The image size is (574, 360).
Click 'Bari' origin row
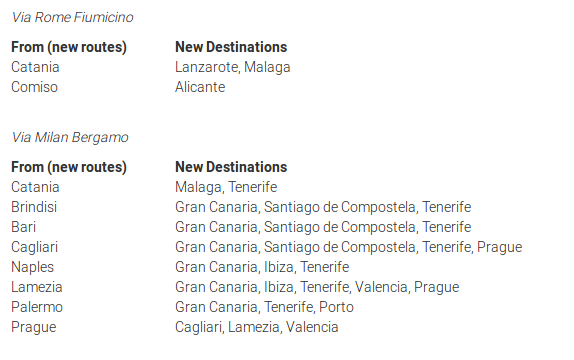[23, 227]
